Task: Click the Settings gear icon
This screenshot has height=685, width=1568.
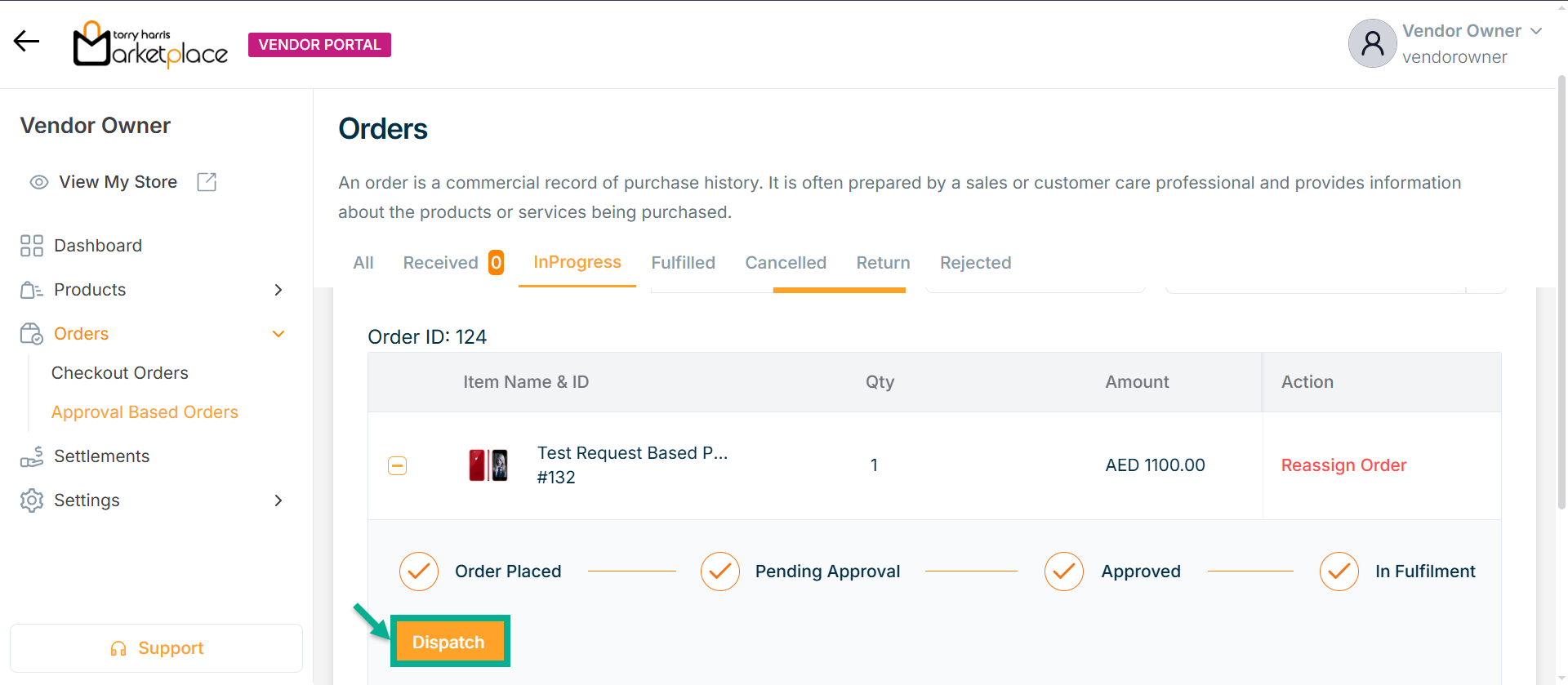Action: [31, 500]
